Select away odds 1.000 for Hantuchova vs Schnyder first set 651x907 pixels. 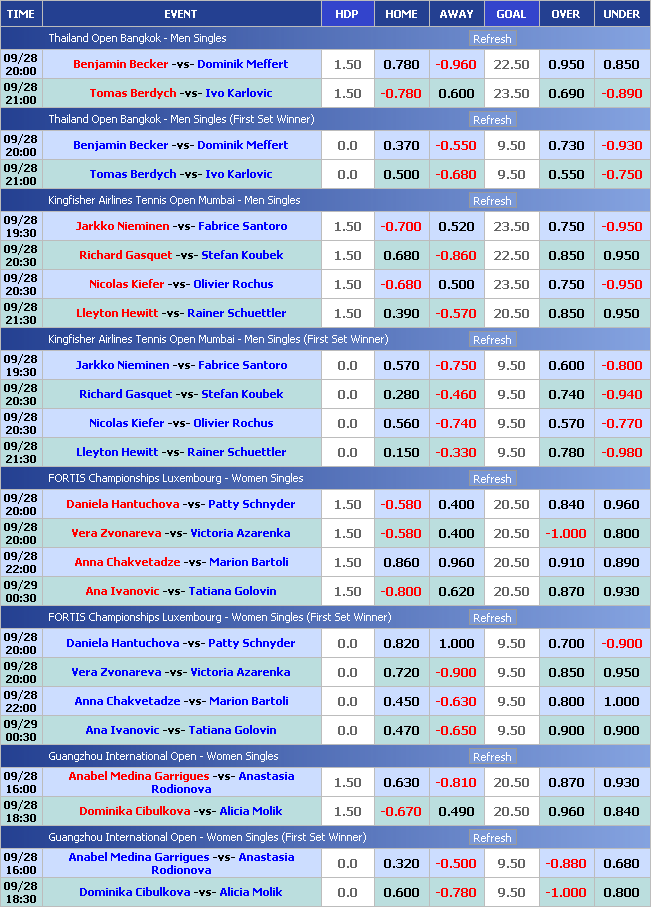pyautogui.click(x=456, y=644)
